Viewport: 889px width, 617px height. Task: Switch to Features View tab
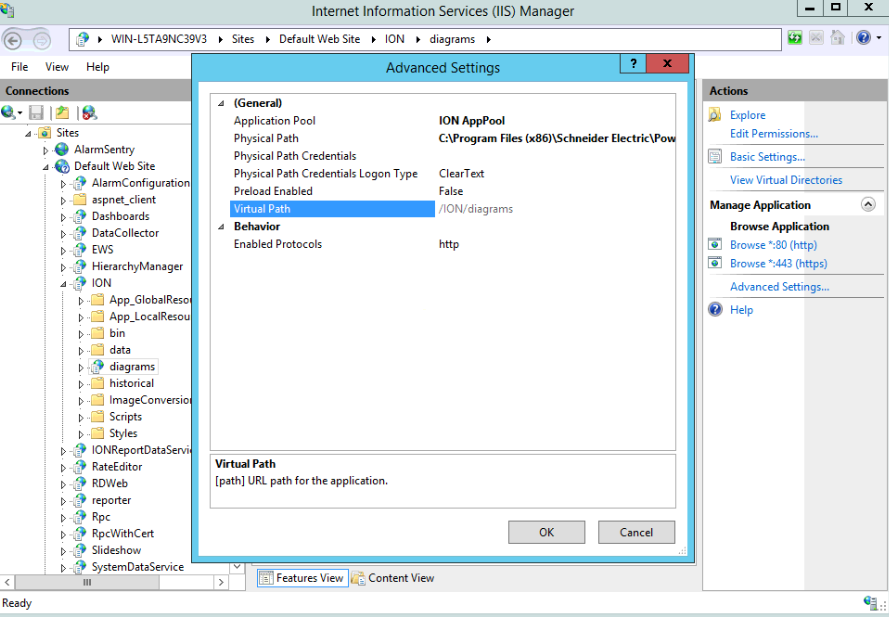click(x=302, y=578)
